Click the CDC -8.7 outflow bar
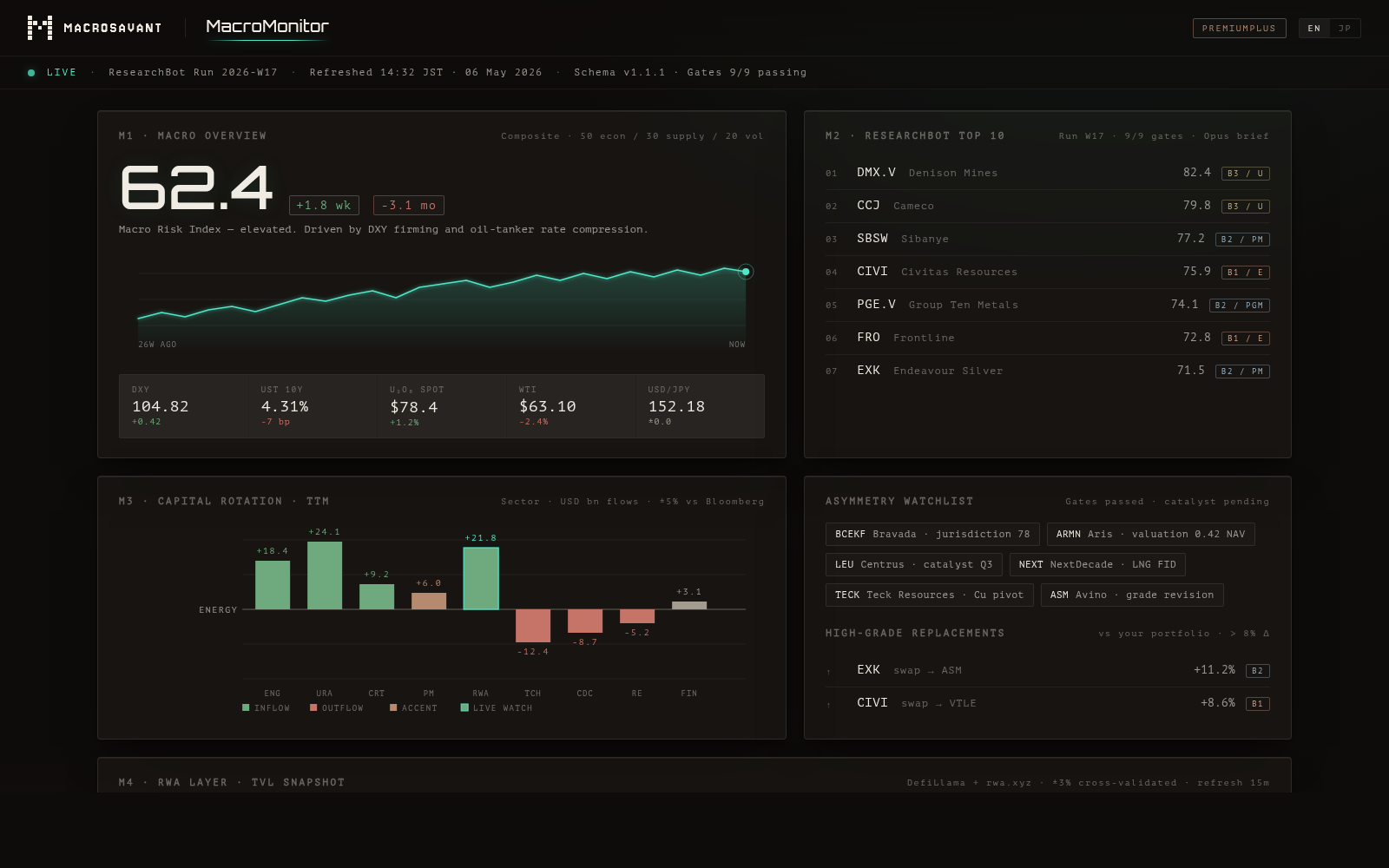Screen dimensions: 1389x868 pyautogui.click(x=585, y=621)
